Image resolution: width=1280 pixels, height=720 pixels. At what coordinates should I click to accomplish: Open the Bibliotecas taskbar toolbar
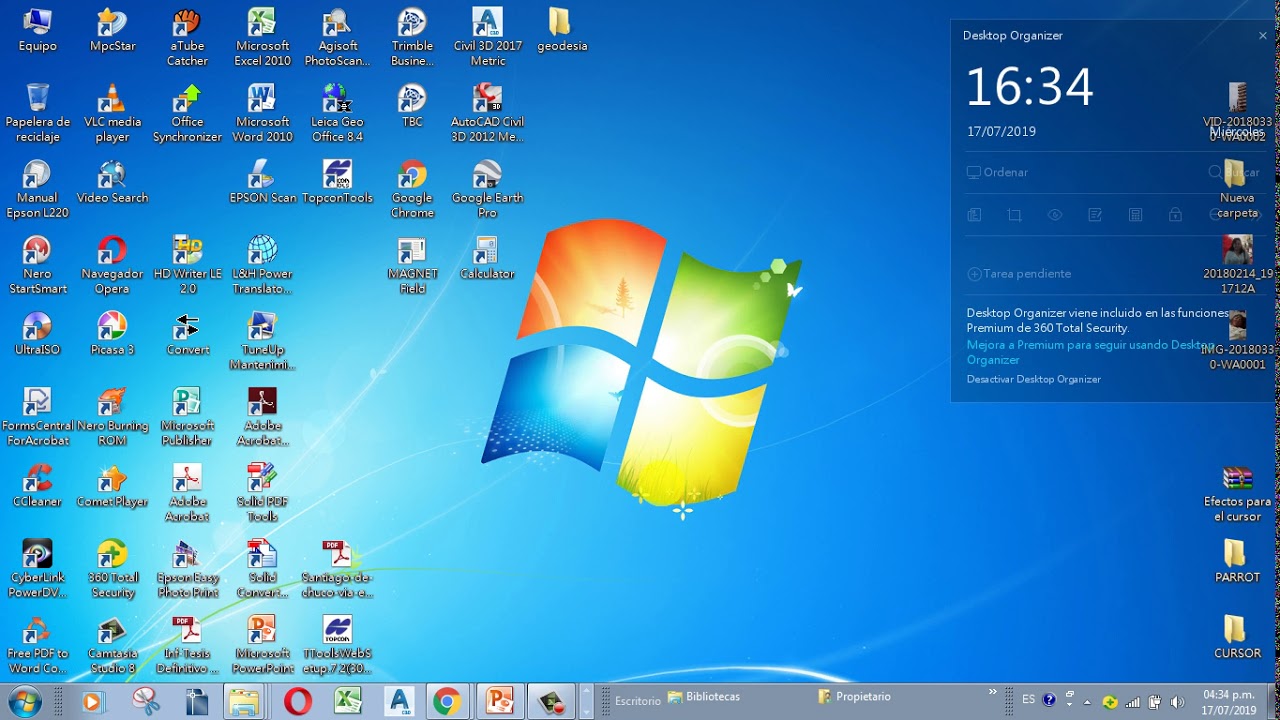pyautogui.click(x=704, y=697)
